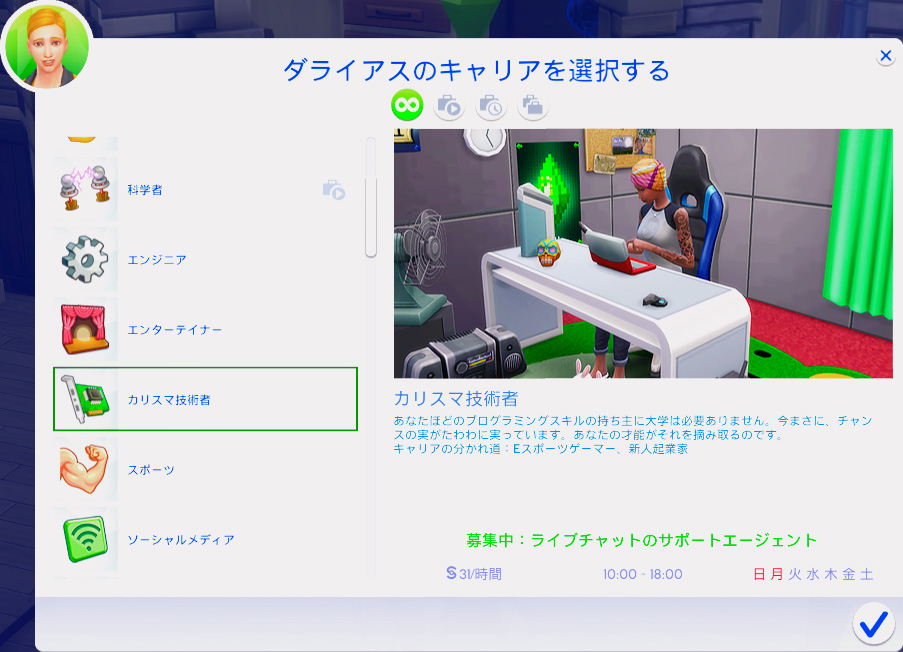Click the engineer gear icon
The image size is (903, 652).
pyautogui.click(x=85, y=259)
